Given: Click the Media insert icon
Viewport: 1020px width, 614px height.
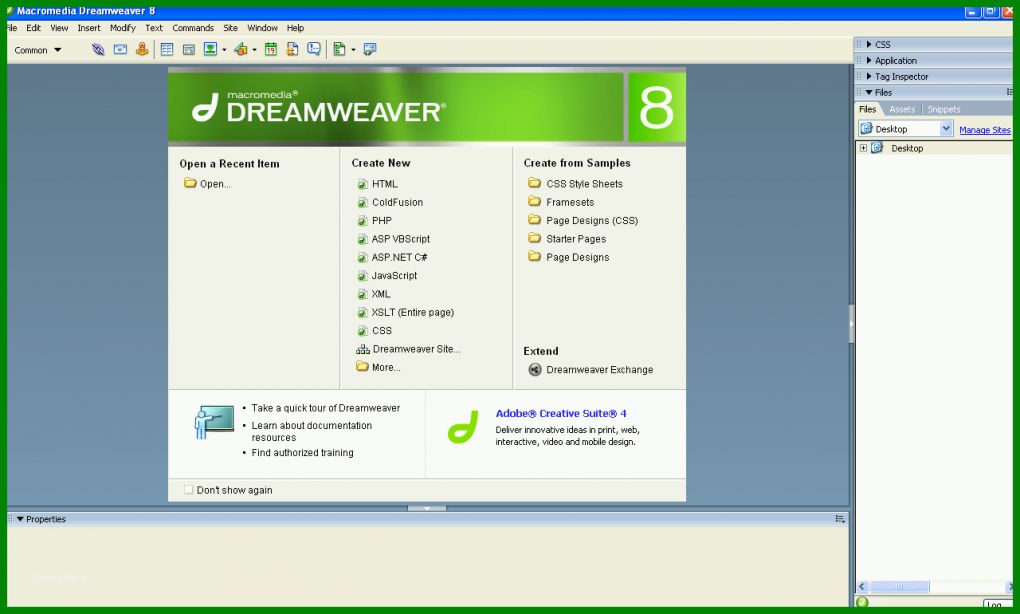Looking at the screenshot, I should pyautogui.click(x=241, y=49).
